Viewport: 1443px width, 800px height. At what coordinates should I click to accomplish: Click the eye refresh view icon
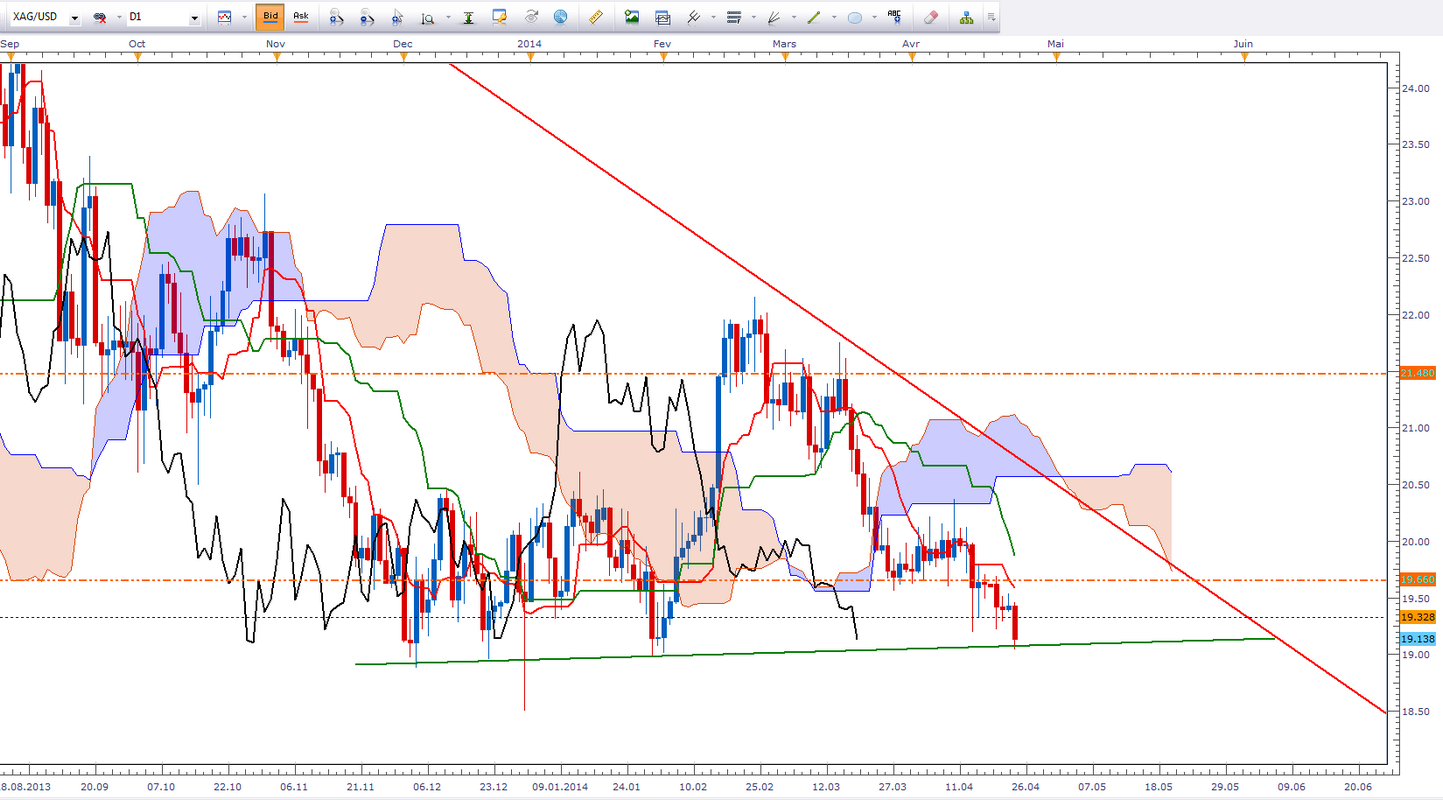coord(531,17)
